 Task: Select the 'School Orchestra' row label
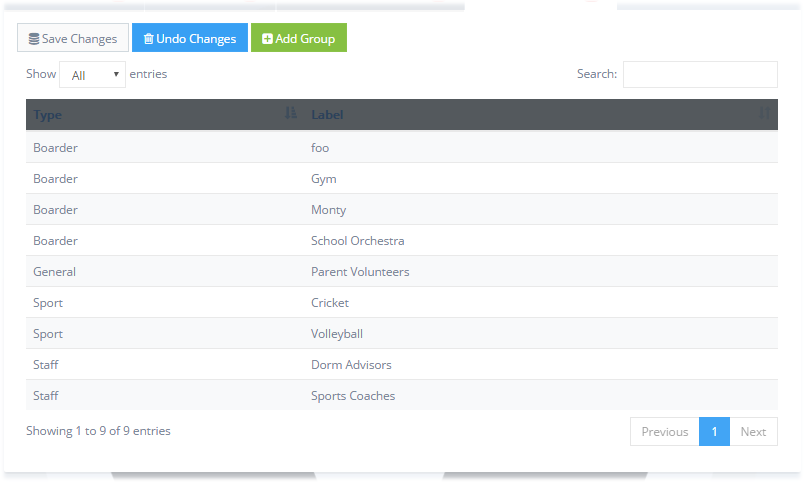(357, 240)
